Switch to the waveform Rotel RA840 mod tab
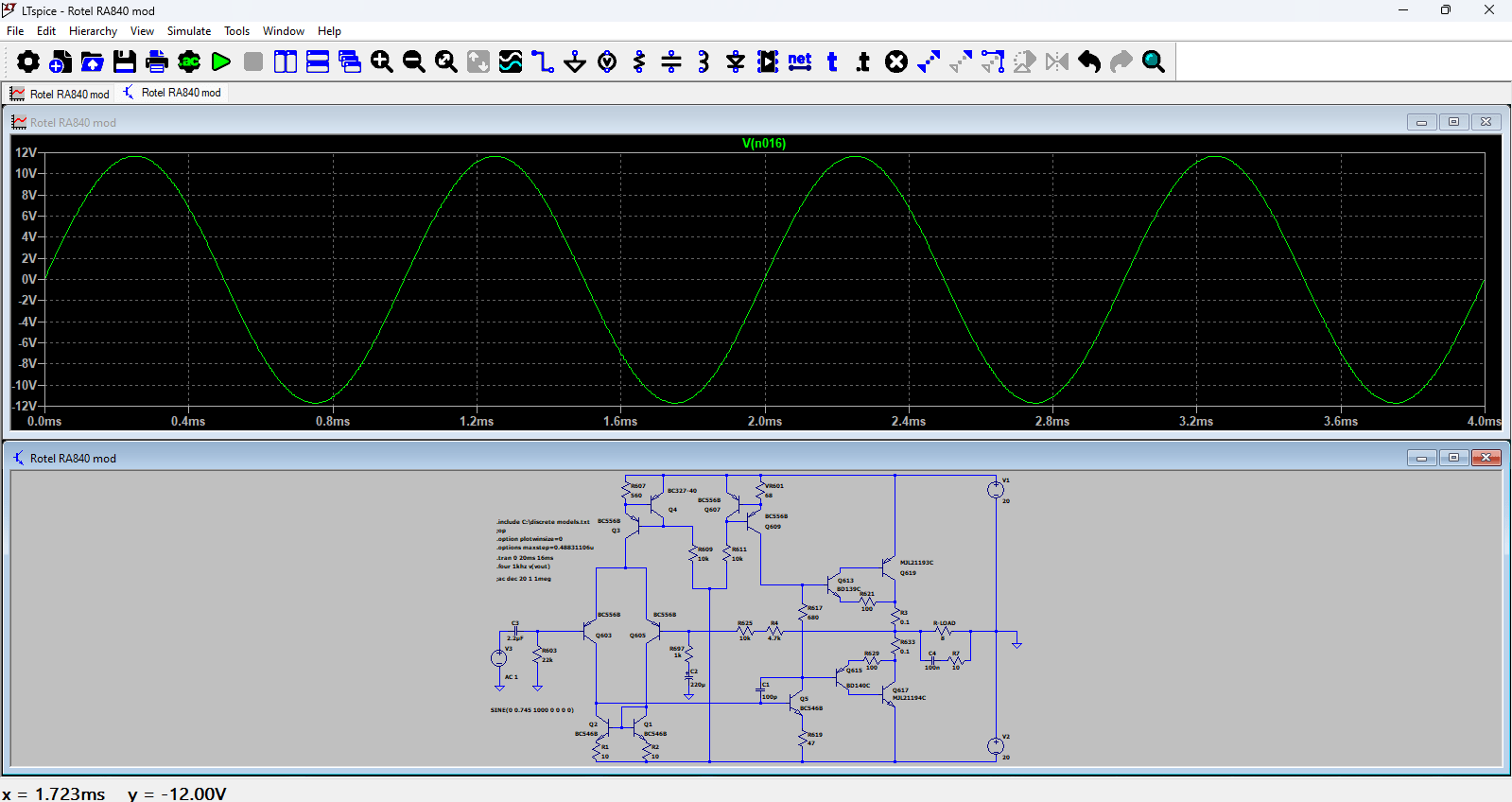 click(x=59, y=94)
